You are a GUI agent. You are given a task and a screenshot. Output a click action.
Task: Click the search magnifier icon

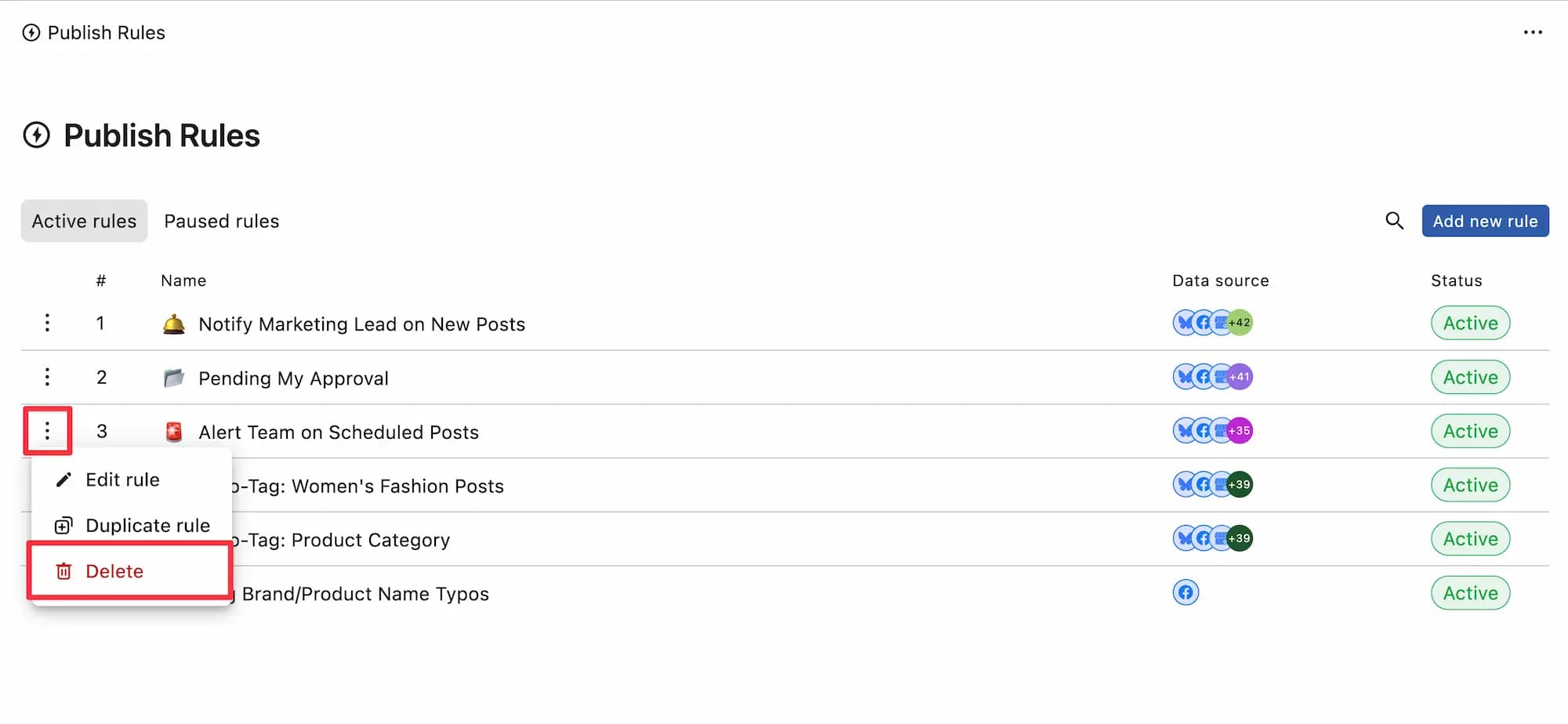(1394, 221)
